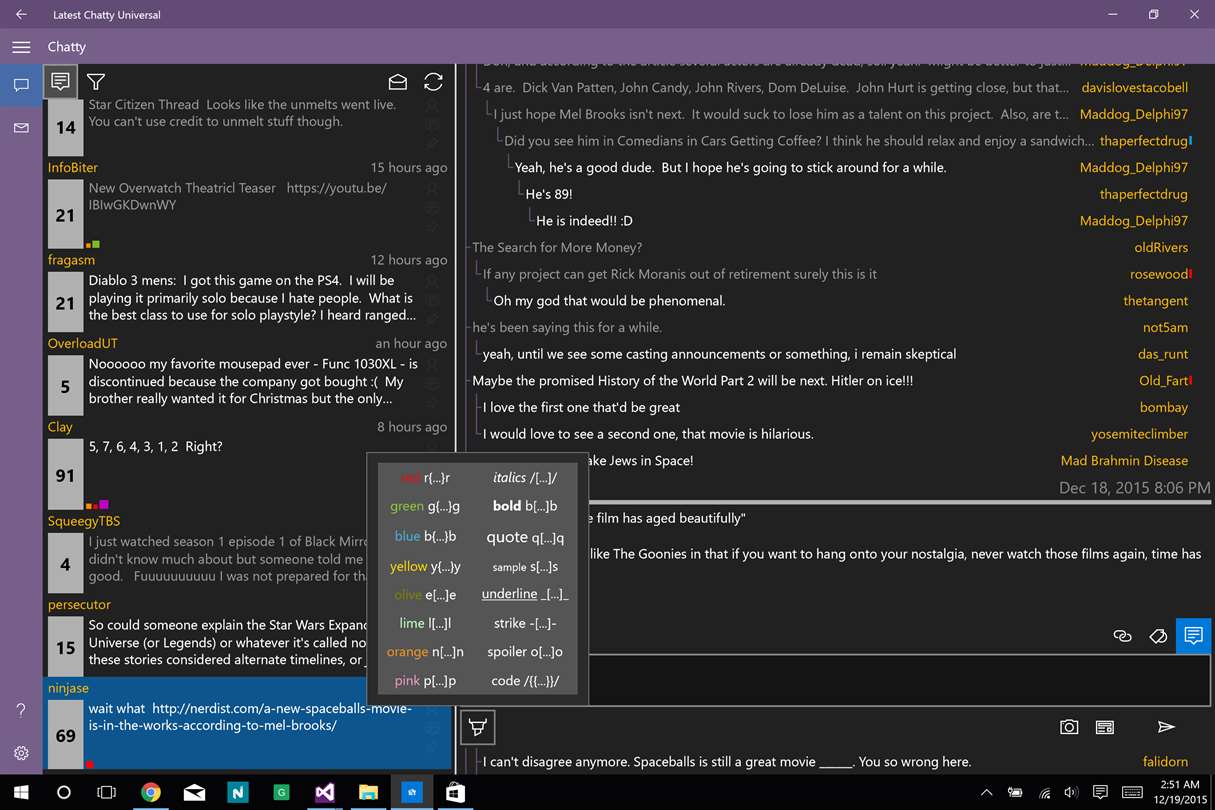
Task: Choose sample s[...]s formatting
Action: (525, 567)
